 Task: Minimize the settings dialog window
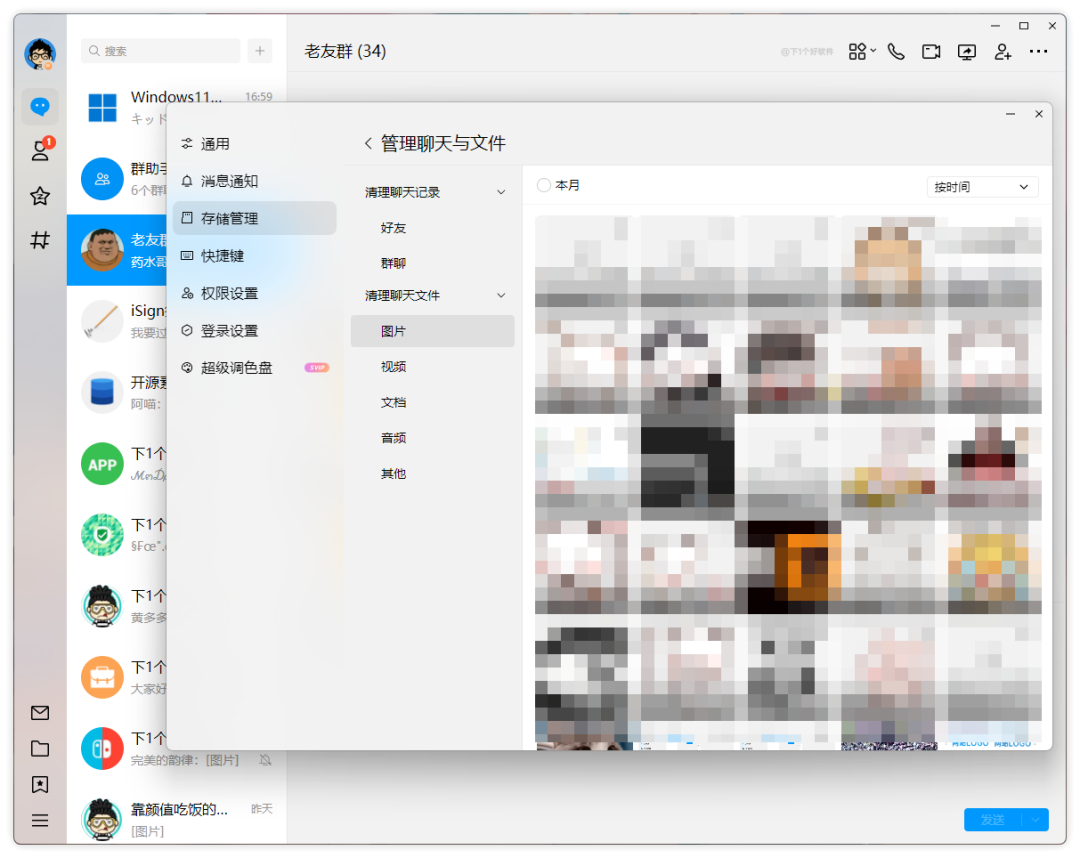coord(1010,114)
